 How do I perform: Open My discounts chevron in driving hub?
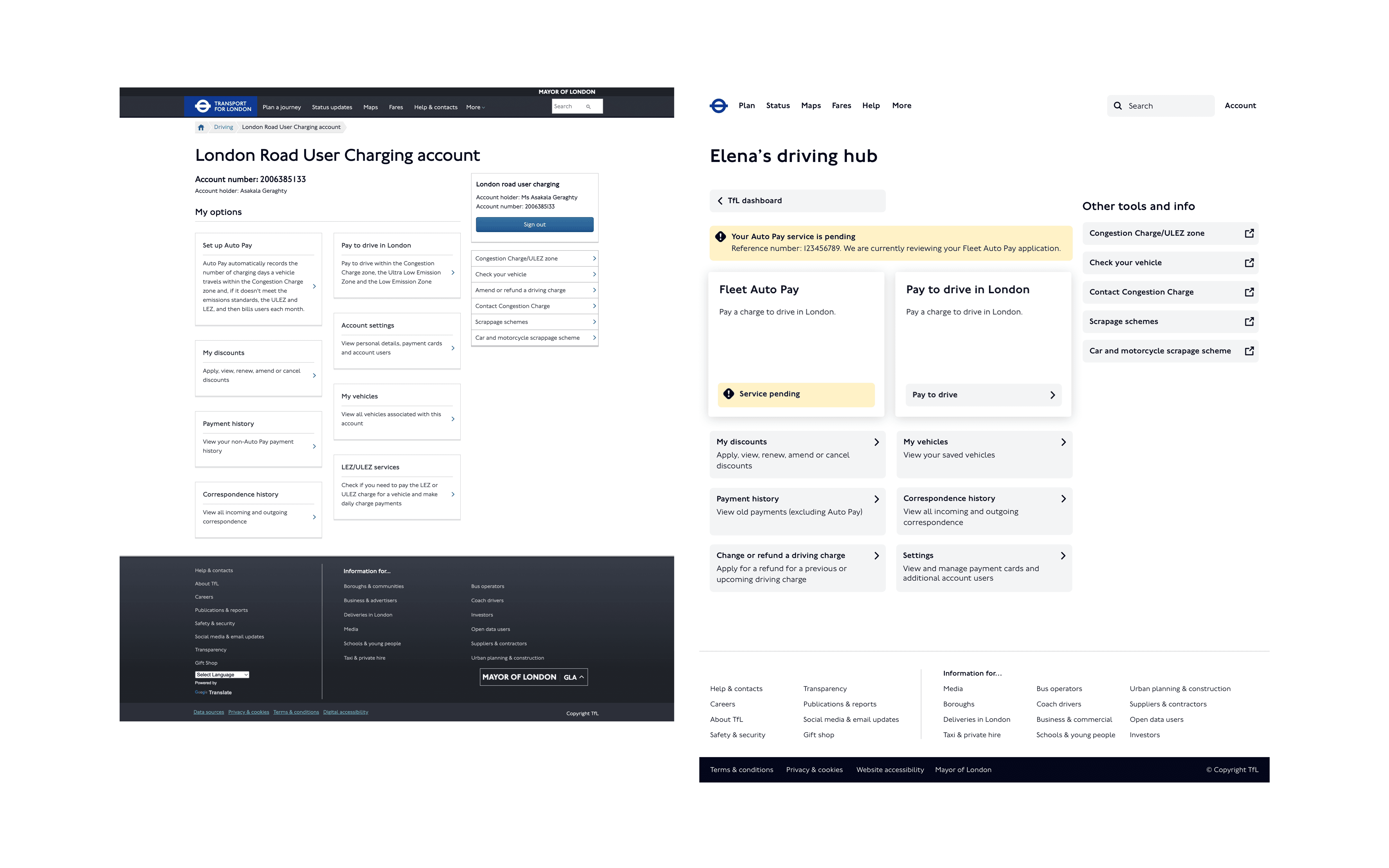pos(876,442)
